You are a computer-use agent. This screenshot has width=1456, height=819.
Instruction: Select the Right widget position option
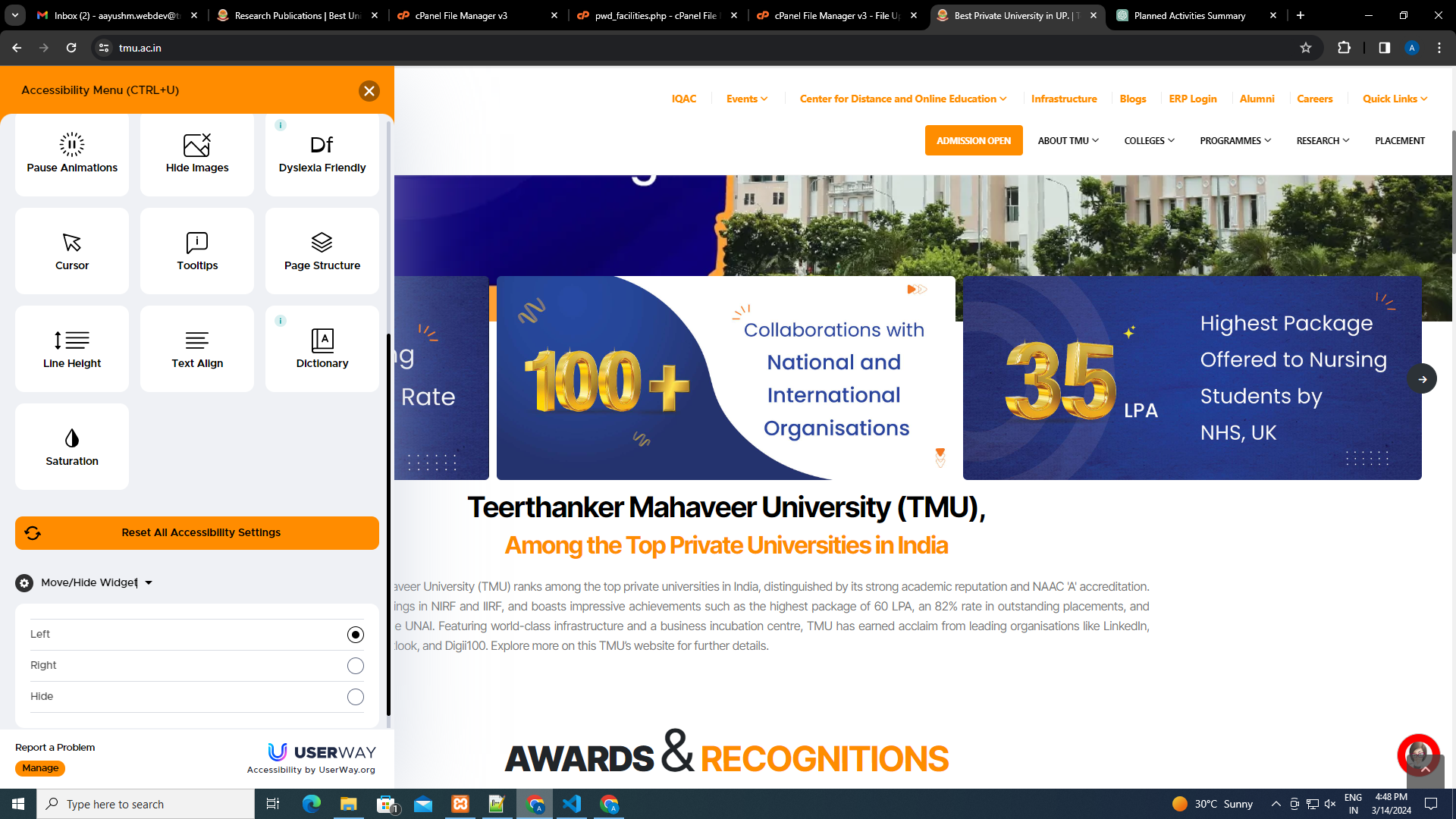pos(355,665)
